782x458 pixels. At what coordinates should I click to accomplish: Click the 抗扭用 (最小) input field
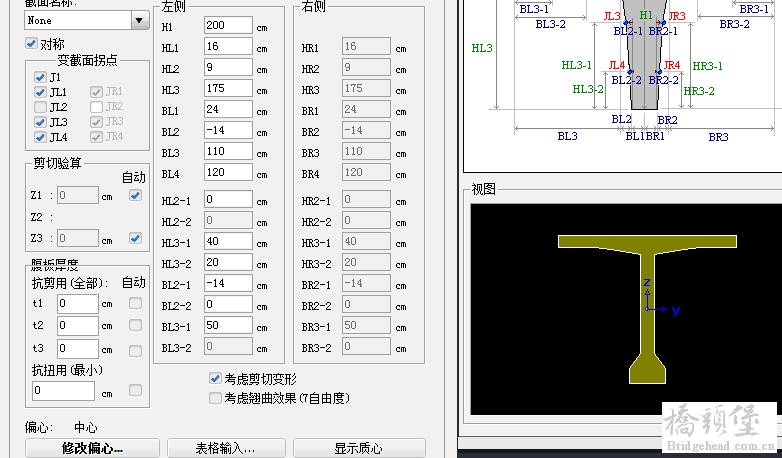[63, 391]
